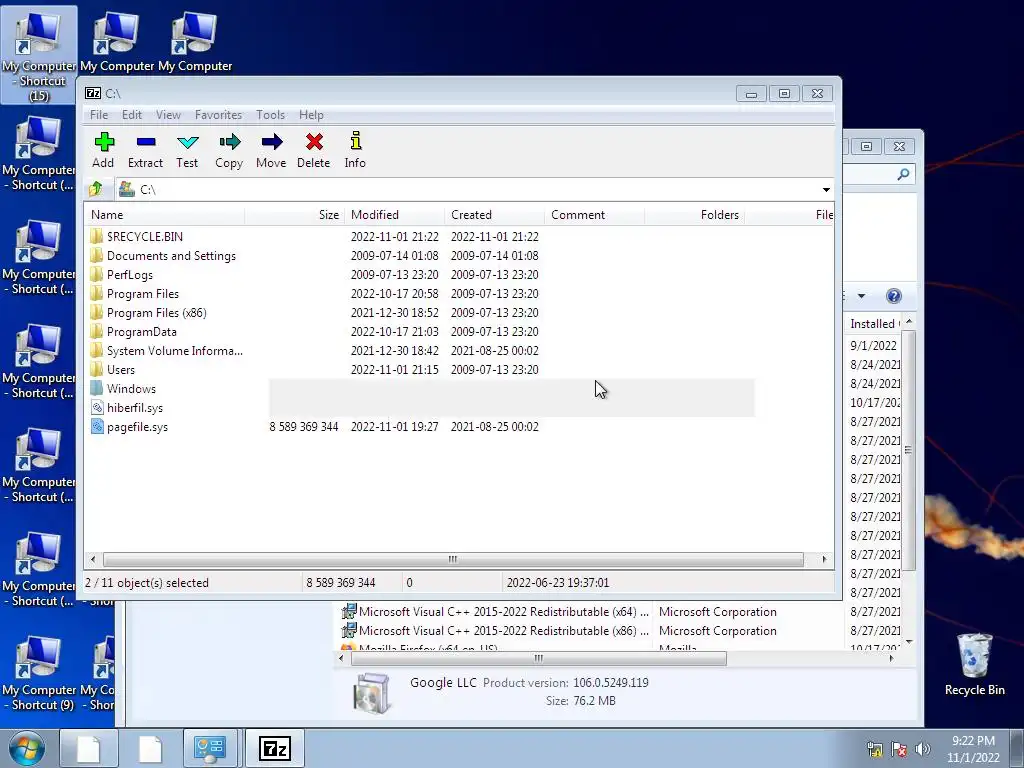Select My Computer - Shortcut (15) desktop icon

coord(39,55)
